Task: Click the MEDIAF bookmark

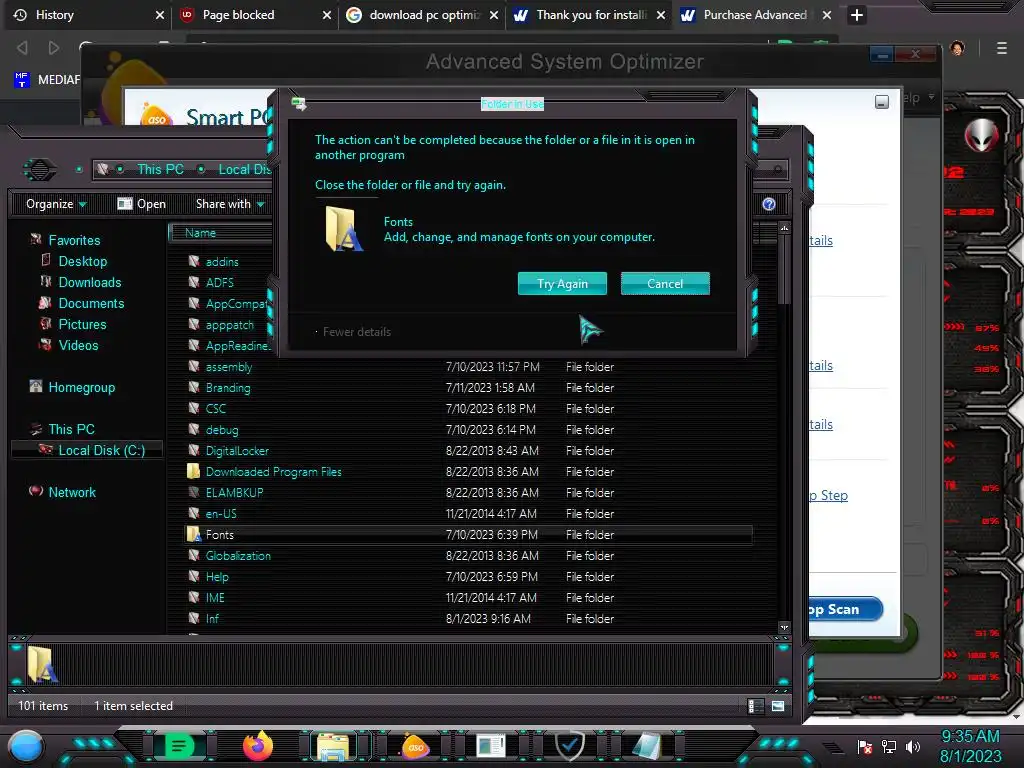Action: (47, 80)
